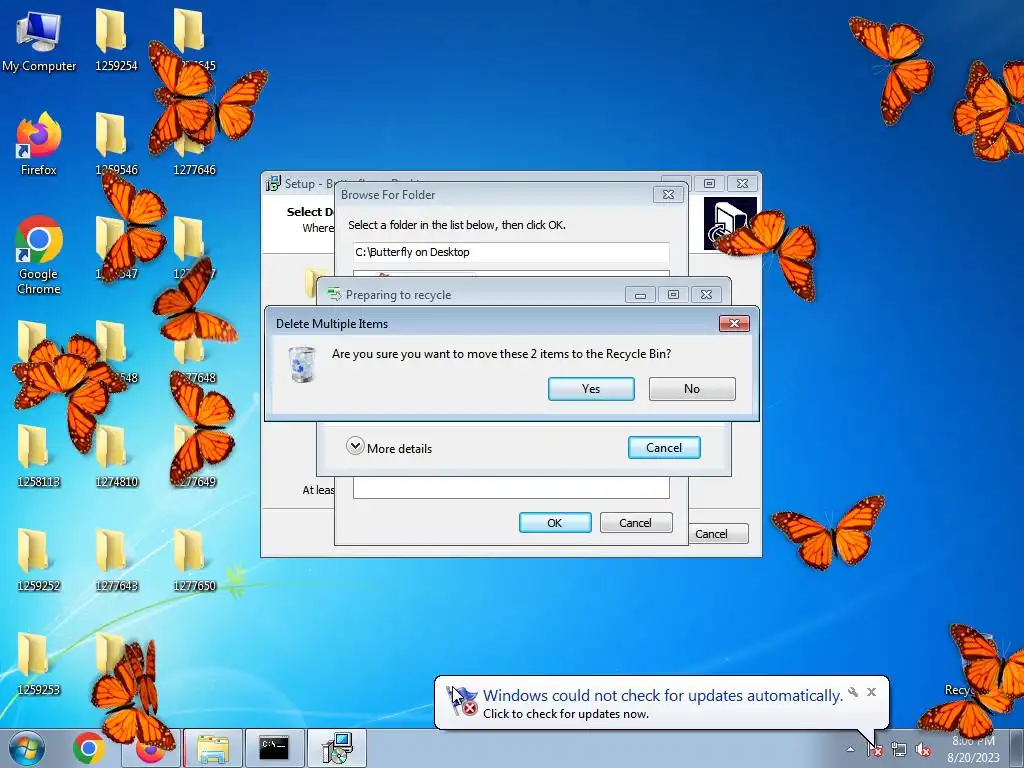
Task: Select folder 1277650 on desktop
Action: (195, 560)
